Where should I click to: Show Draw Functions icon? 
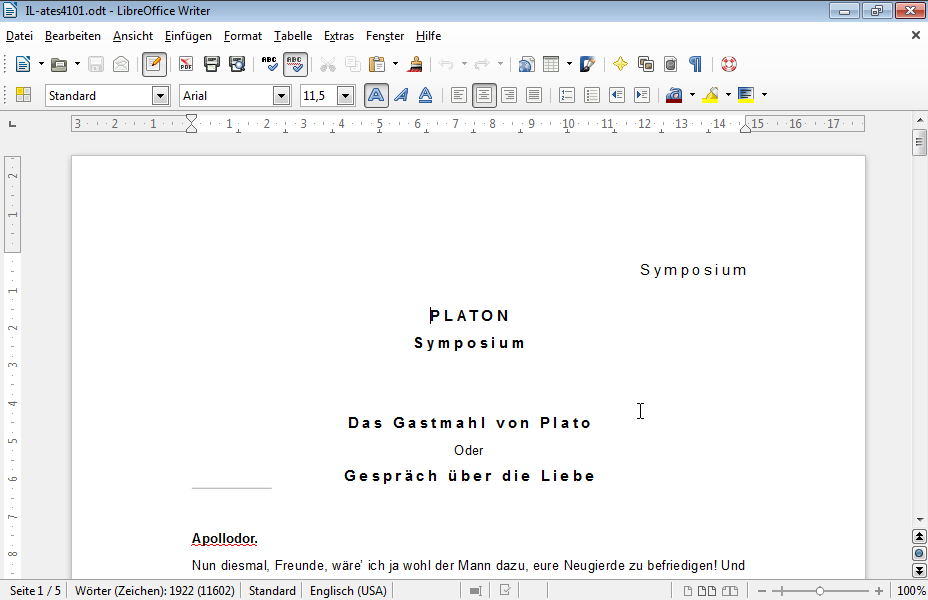tap(587, 64)
